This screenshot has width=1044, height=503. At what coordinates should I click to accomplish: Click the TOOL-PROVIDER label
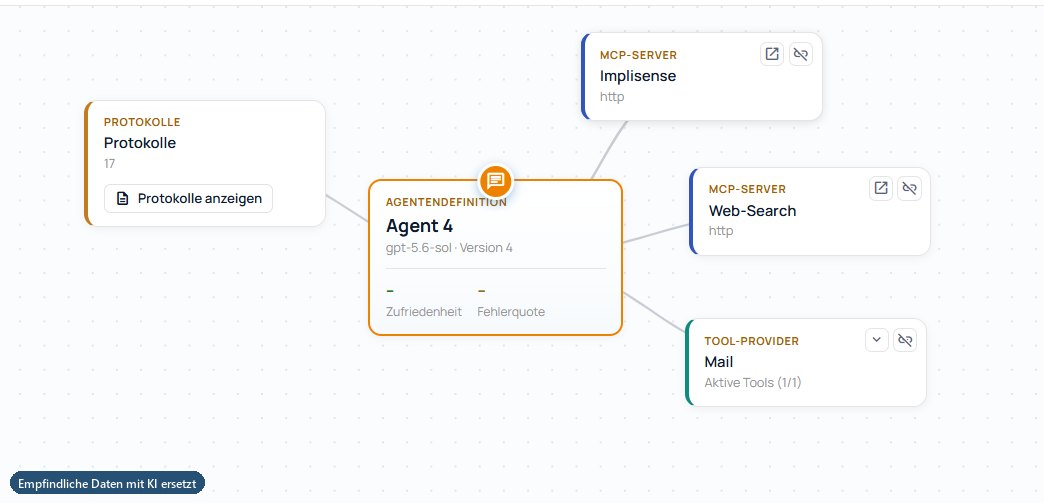coord(752,341)
